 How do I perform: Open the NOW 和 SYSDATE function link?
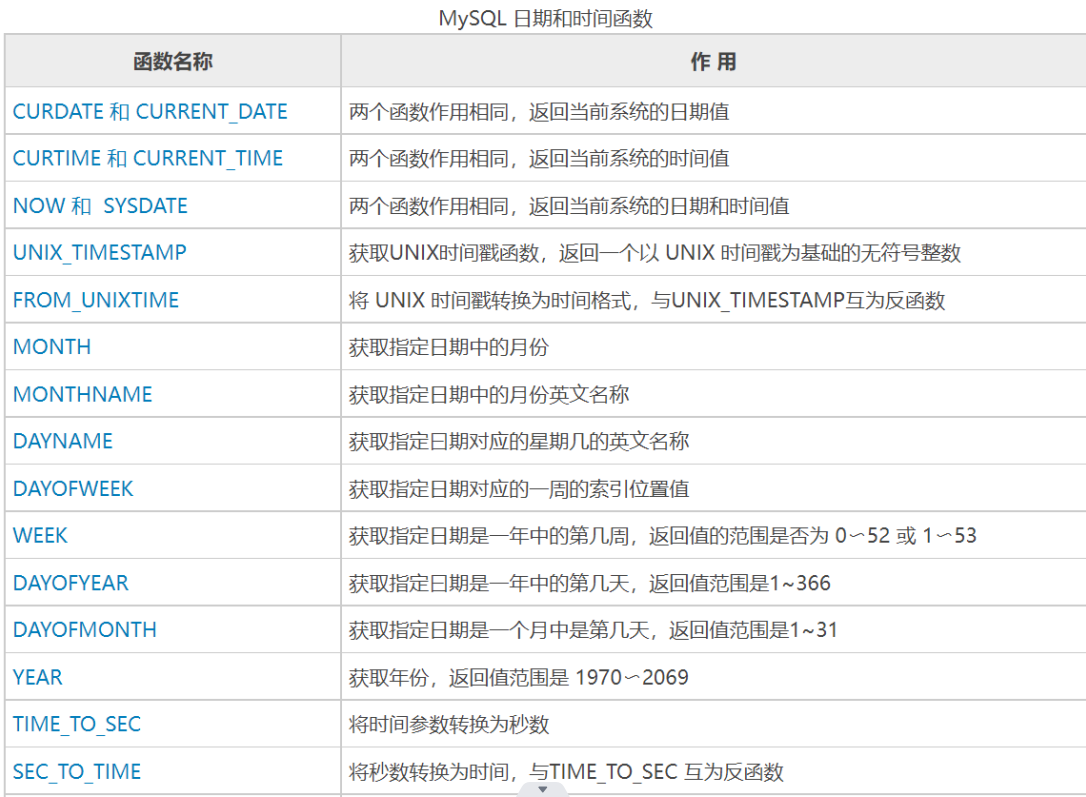pyautogui.click(x=100, y=206)
